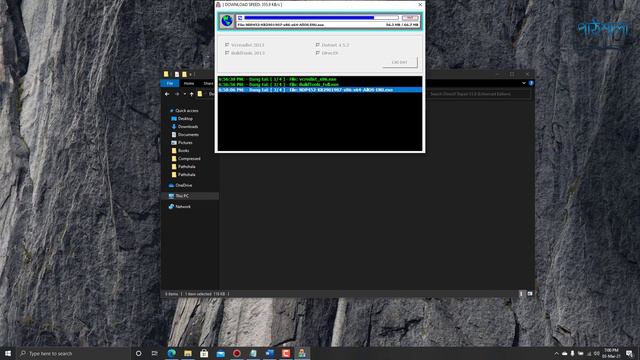The height and width of the screenshot is (360, 640).
Task: Select the vcredist_x86.exe log row
Action: 320,79
